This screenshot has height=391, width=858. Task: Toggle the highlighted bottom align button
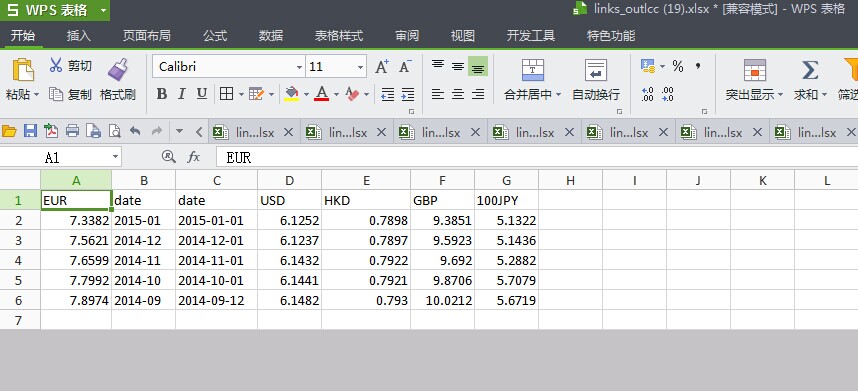[478, 67]
